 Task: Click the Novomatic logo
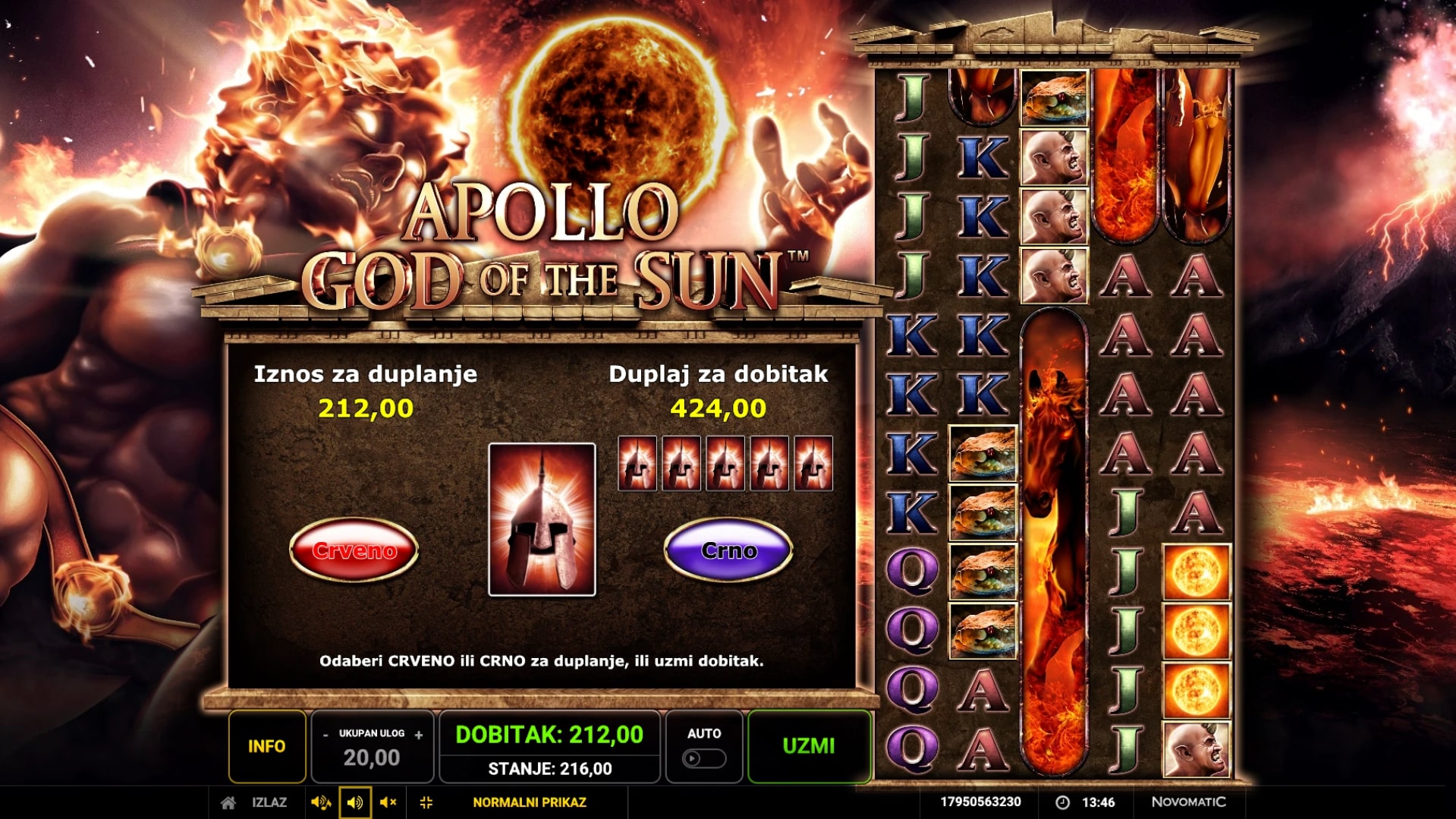pos(1189,802)
